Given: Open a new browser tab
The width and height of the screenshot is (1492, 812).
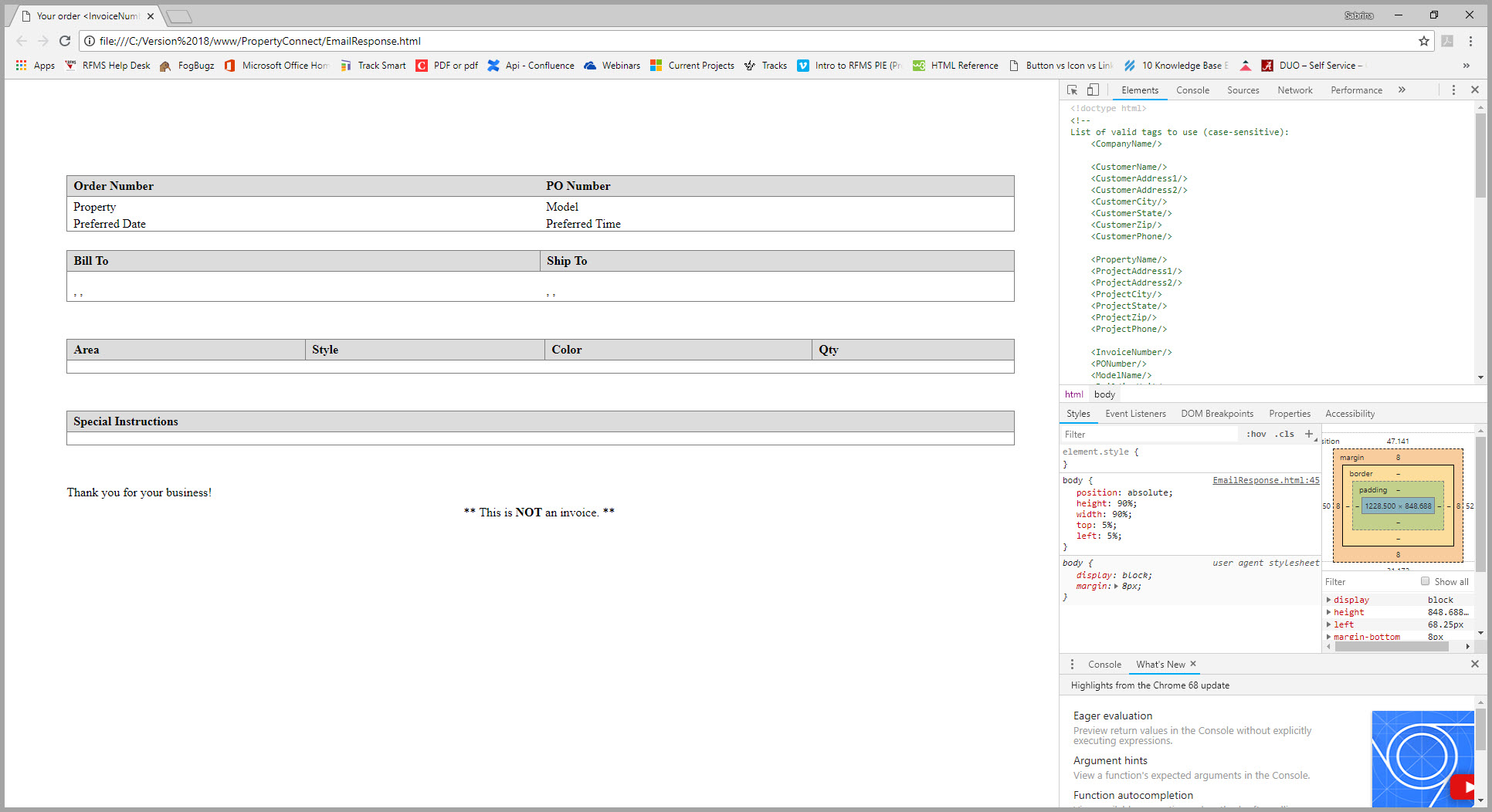Looking at the screenshot, I should [179, 16].
